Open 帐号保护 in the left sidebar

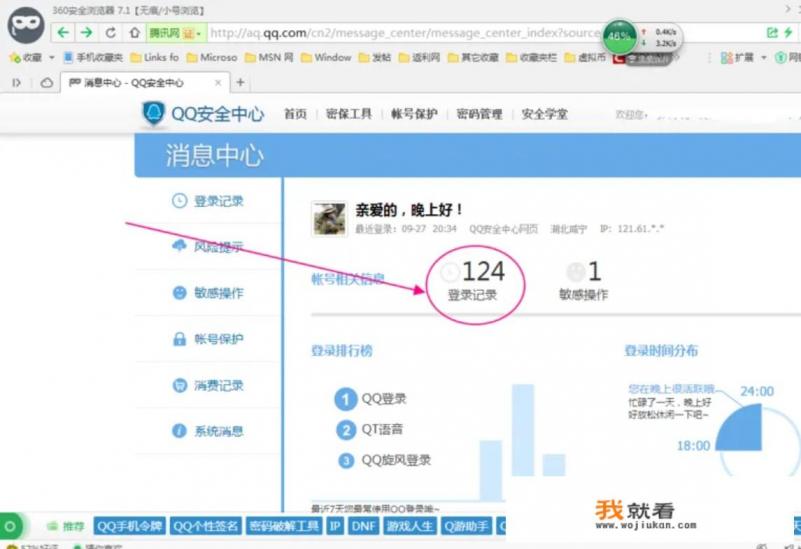(208, 339)
